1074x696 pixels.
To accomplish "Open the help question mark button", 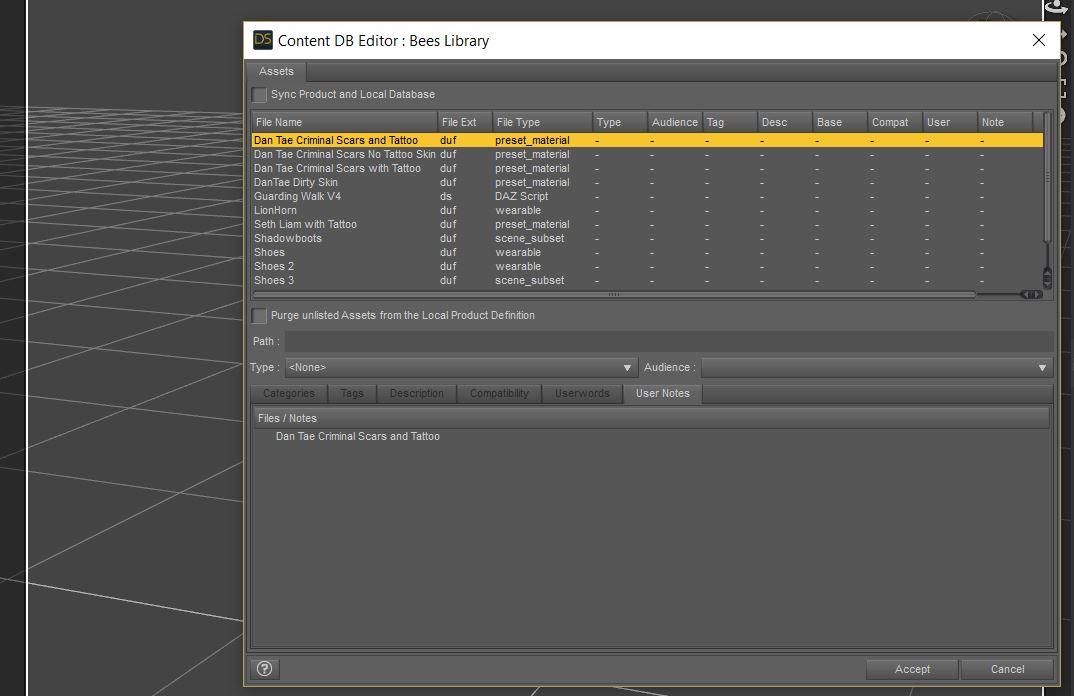I will 264,669.
